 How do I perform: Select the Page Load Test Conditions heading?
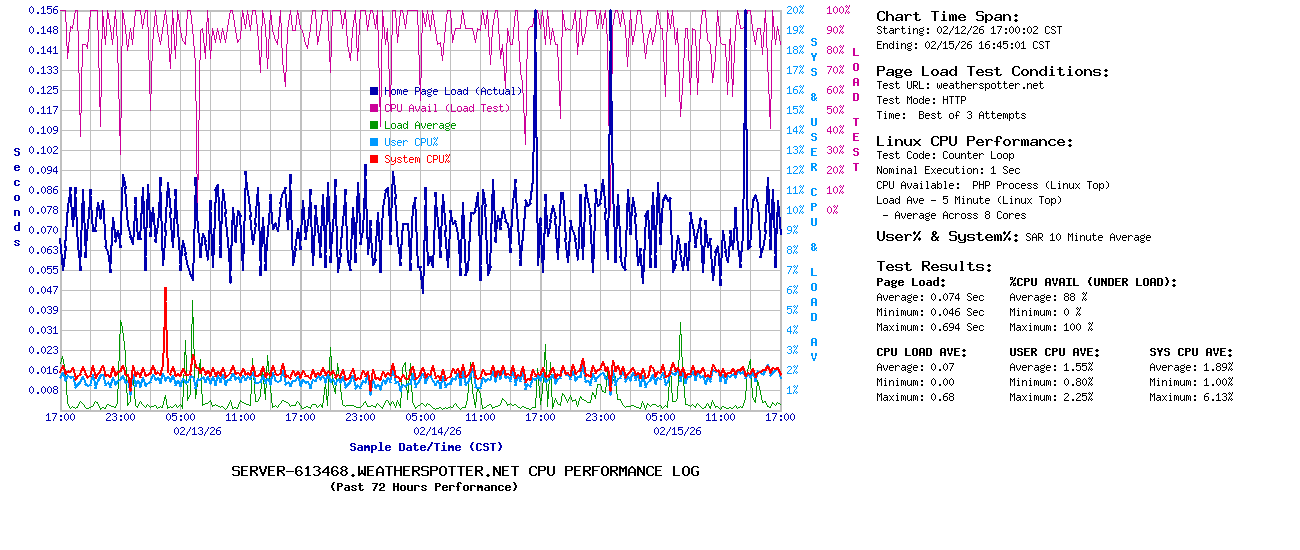pos(992,71)
